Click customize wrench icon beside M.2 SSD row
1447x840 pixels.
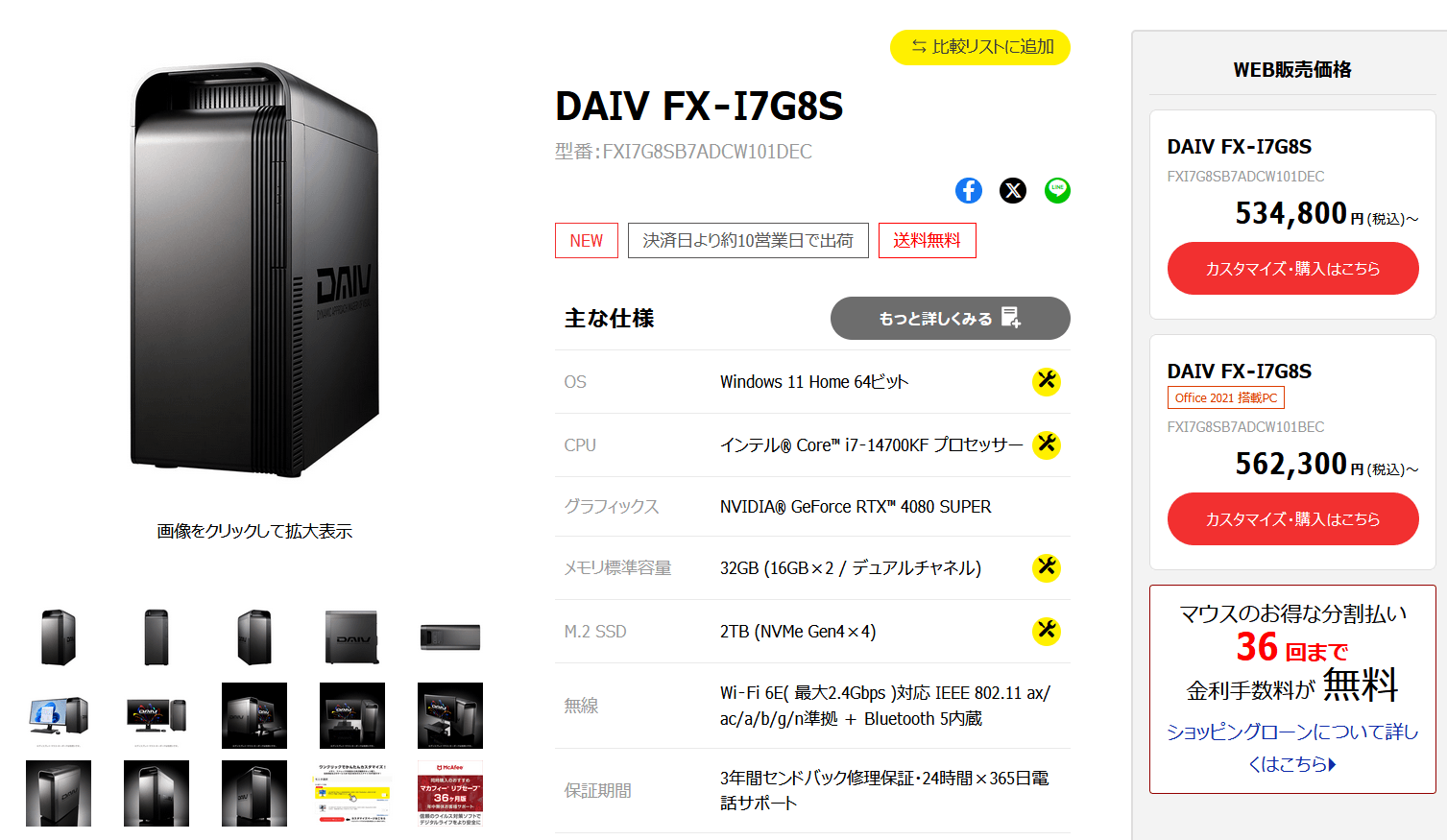[x=1047, y=631]
